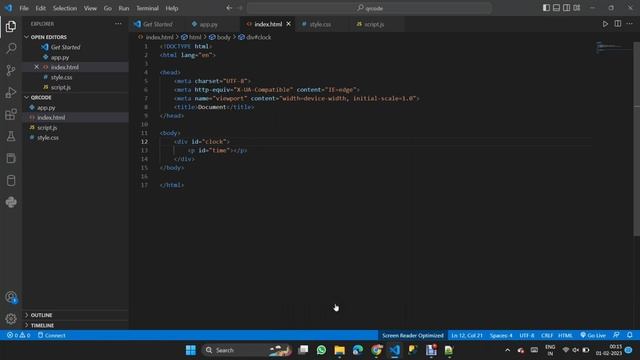Click the editor vertical scrollbar
This screenshot has width=640, height=360.
click(636, 139)
